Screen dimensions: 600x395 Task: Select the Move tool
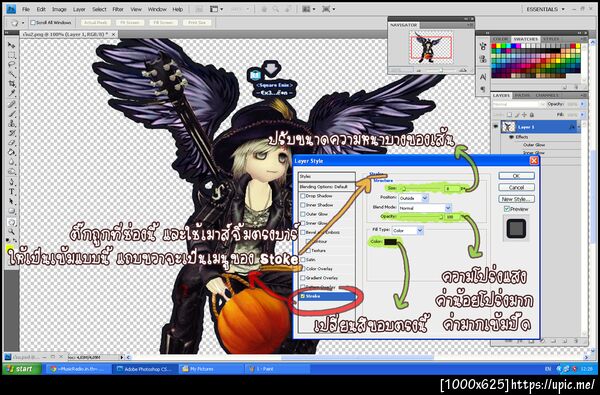[12, 46]
